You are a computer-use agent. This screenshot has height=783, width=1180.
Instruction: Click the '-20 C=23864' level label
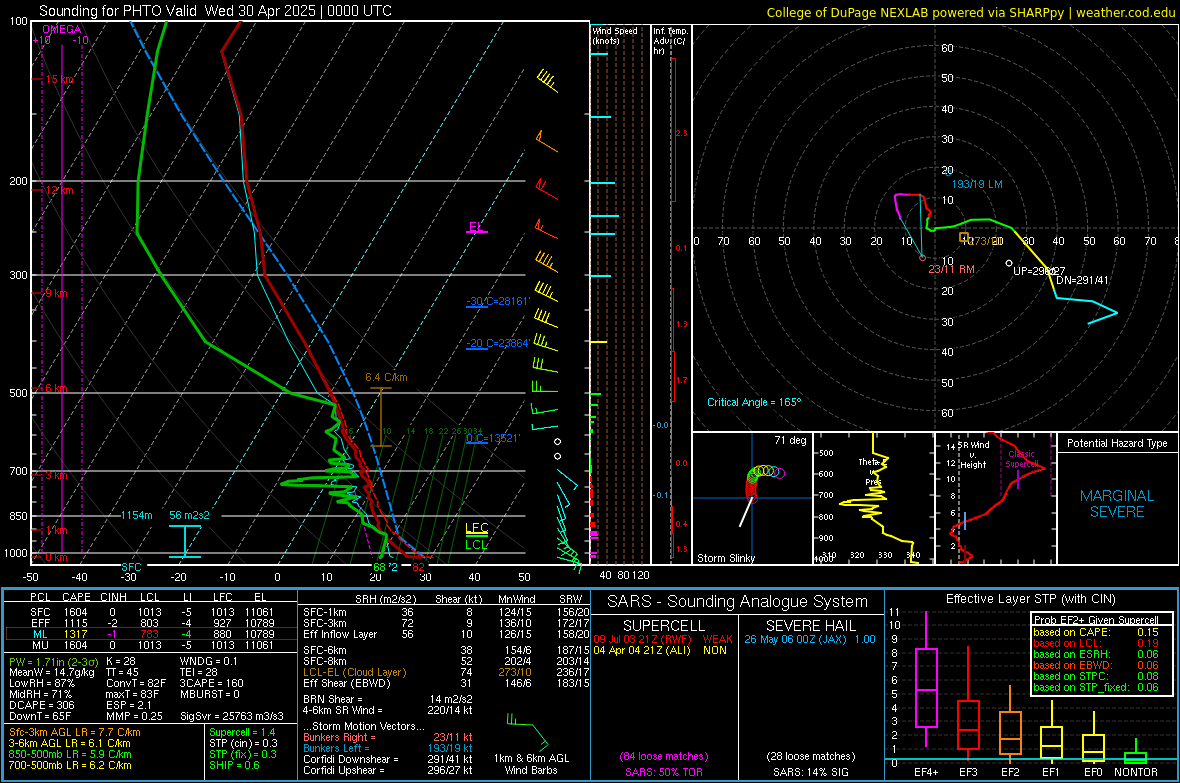pyautogui.click(x=497, y=343)
